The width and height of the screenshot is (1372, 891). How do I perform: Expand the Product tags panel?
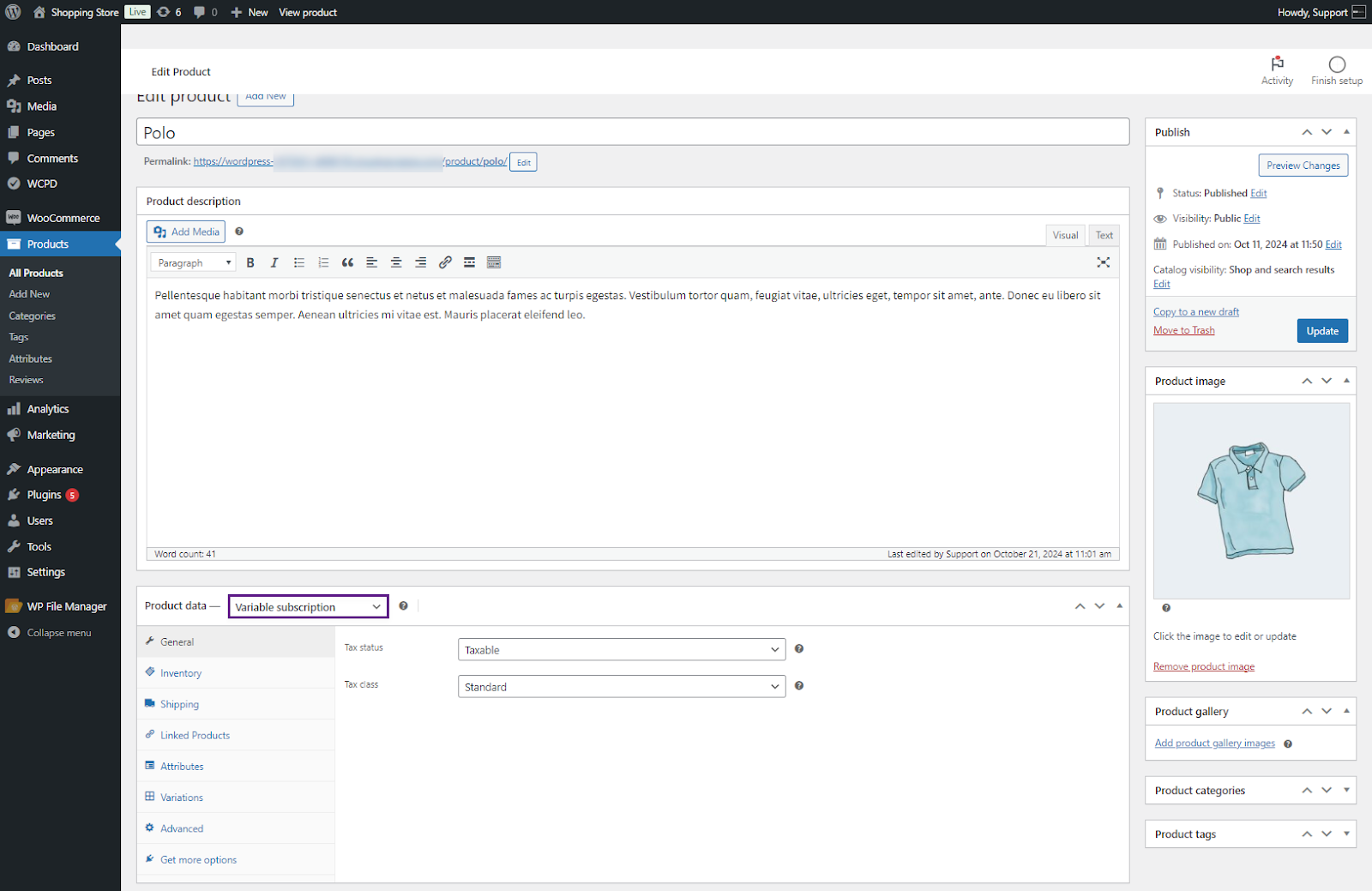[x=1346, y=834]
